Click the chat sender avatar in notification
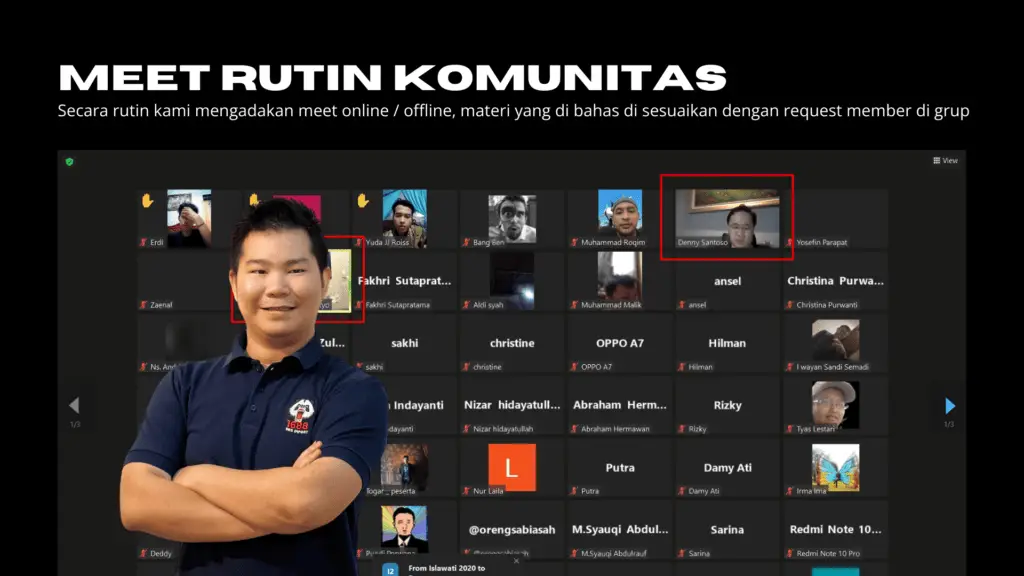This screenshot has width=1024, height=576. (390, 569)
